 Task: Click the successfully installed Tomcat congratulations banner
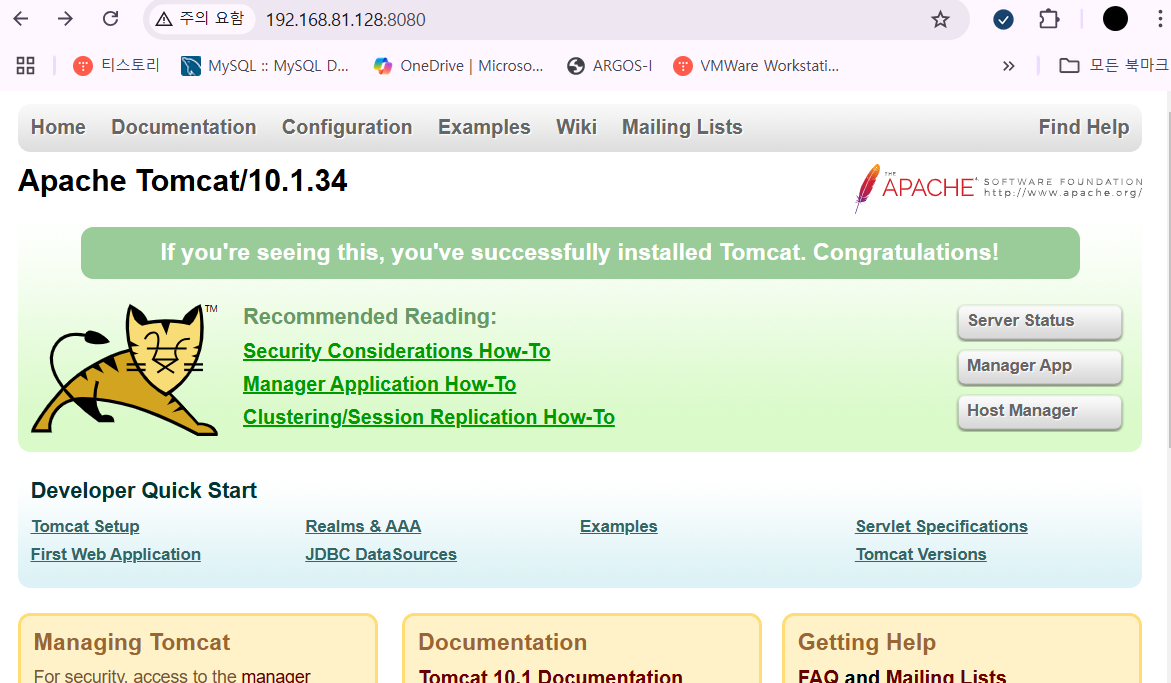tap(580, 253)
